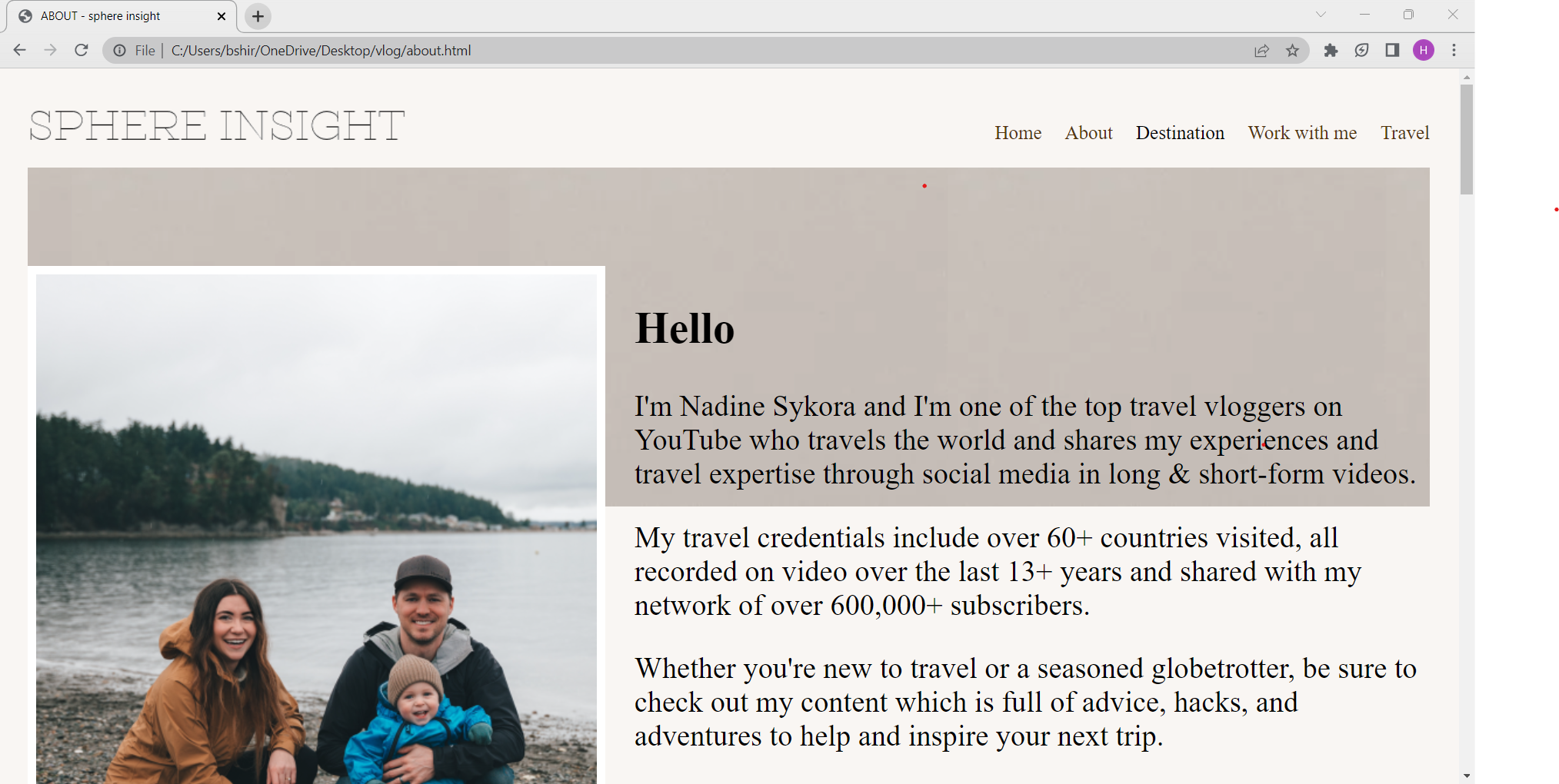
Task: Open the About nav link
Action: tap(1088, 133)
